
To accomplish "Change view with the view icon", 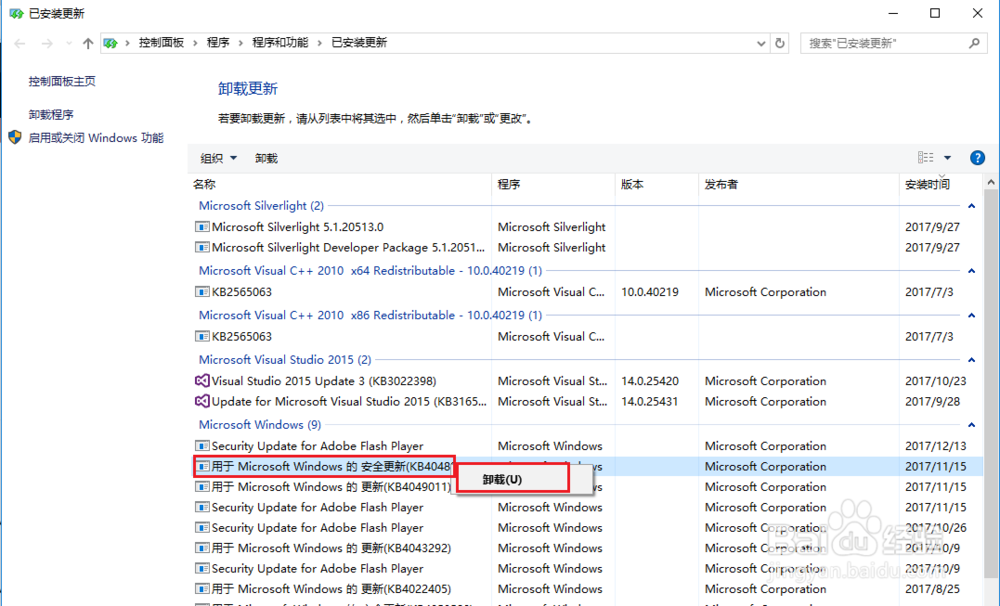I will tap(925, 158).
